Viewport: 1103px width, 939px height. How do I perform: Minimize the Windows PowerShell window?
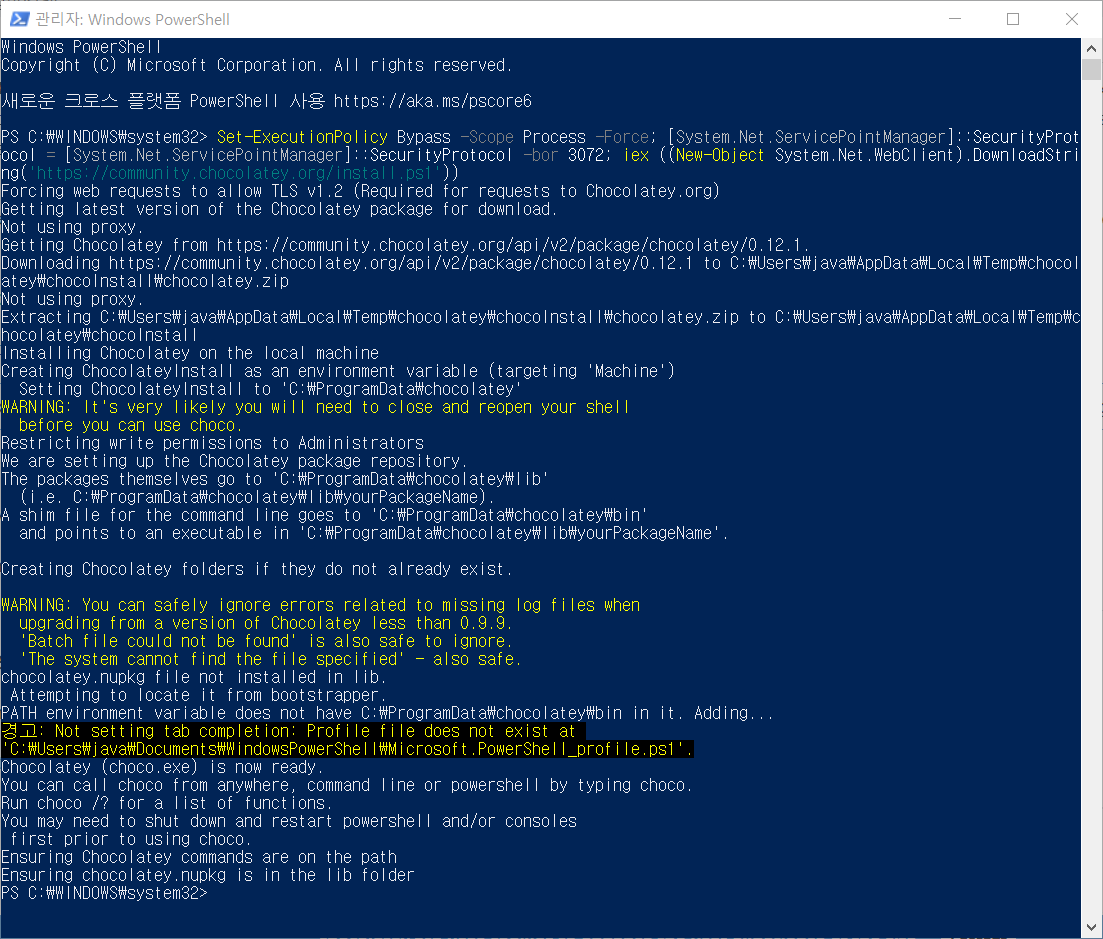pos(955,19)
